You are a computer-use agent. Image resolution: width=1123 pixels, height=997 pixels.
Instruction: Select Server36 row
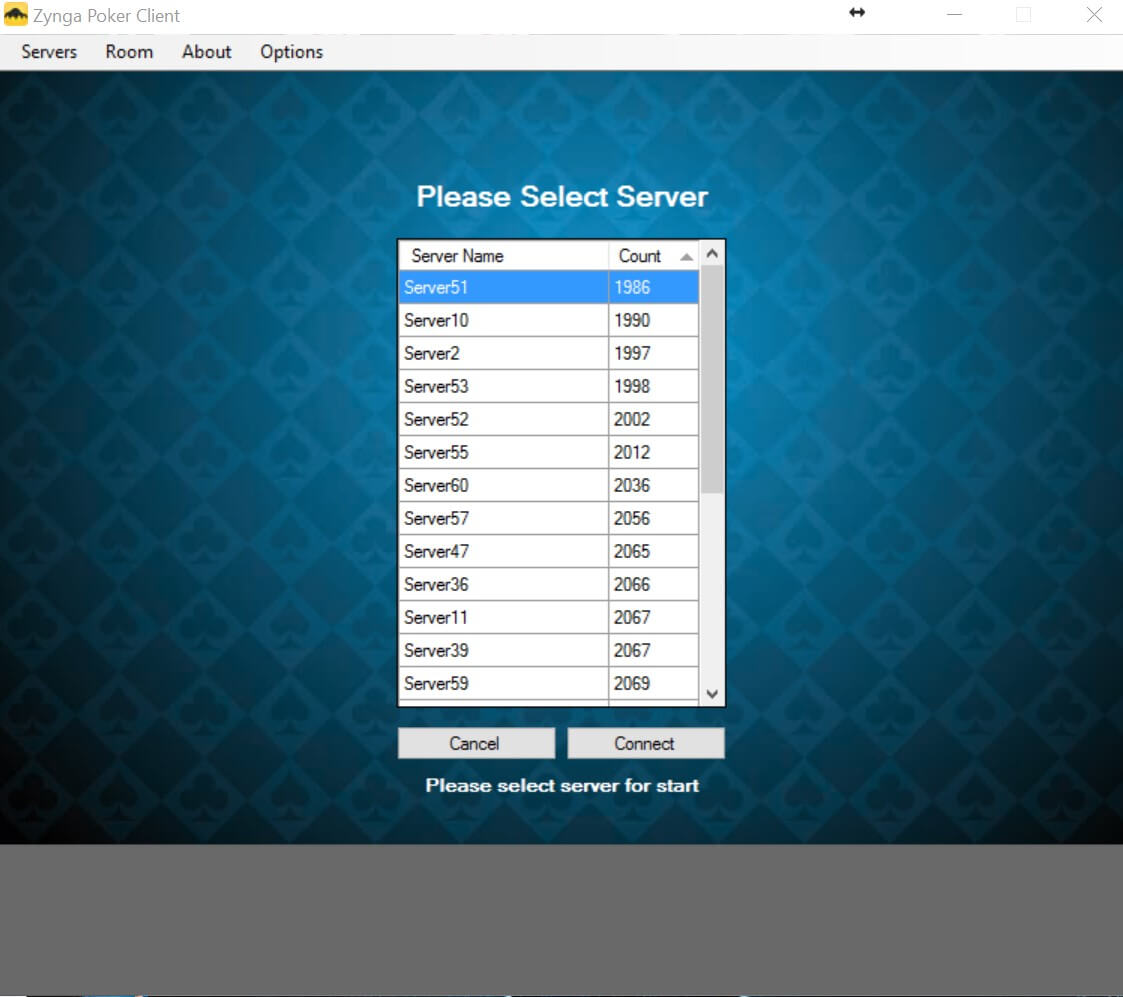click(549, 584)
